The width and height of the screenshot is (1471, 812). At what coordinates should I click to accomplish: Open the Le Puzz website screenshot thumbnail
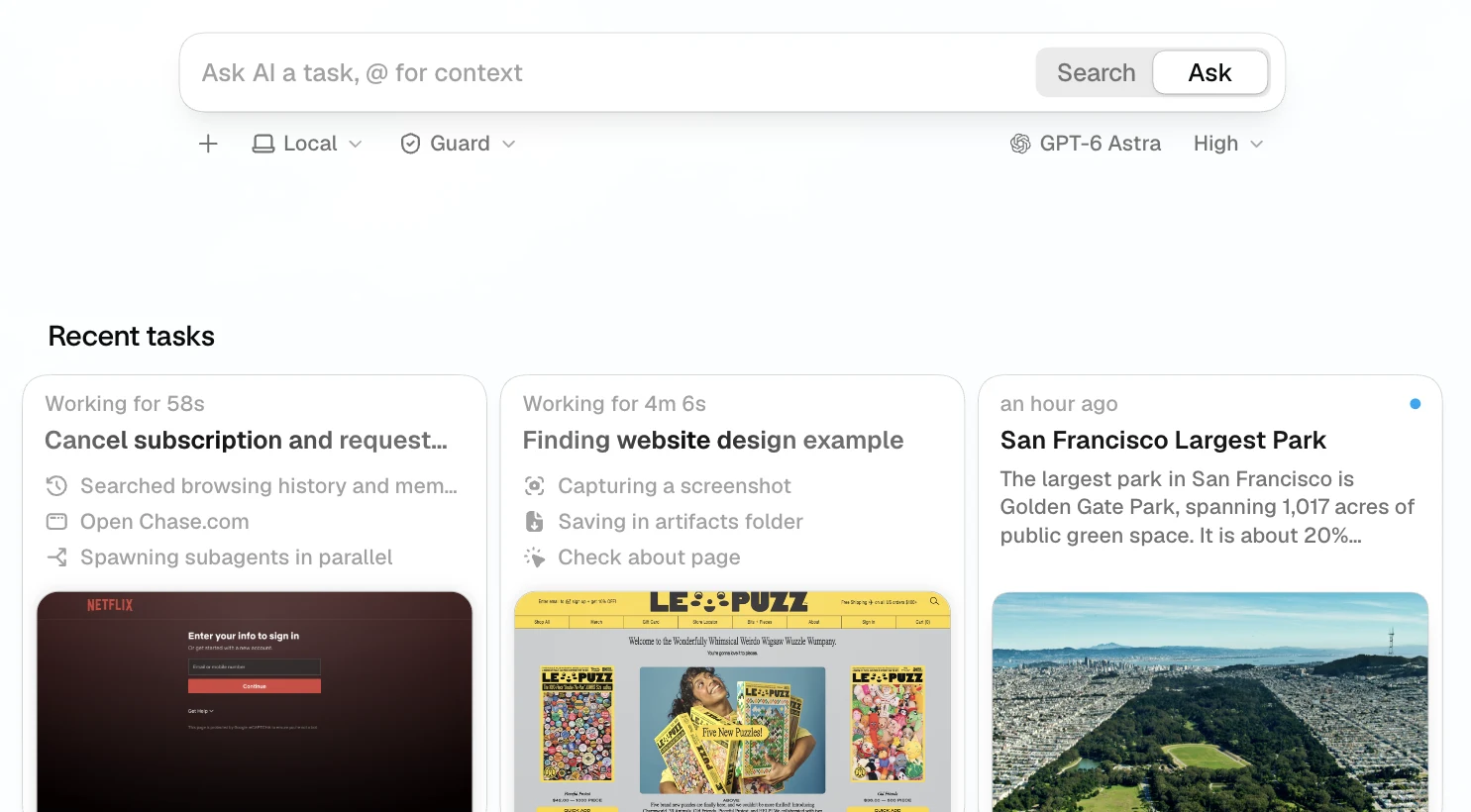(x=732, y=702)
